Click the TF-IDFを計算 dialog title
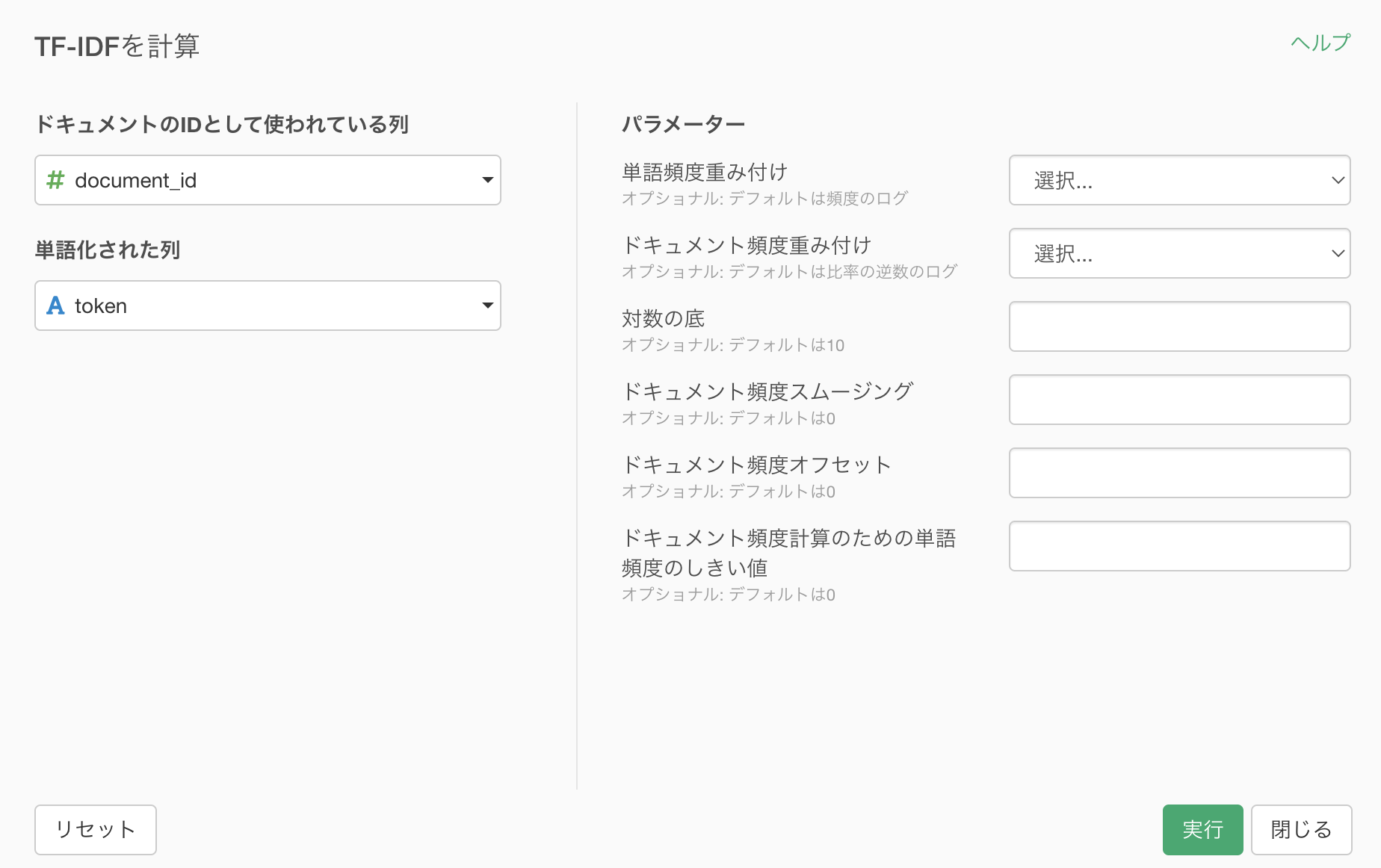 click(117, 46)
